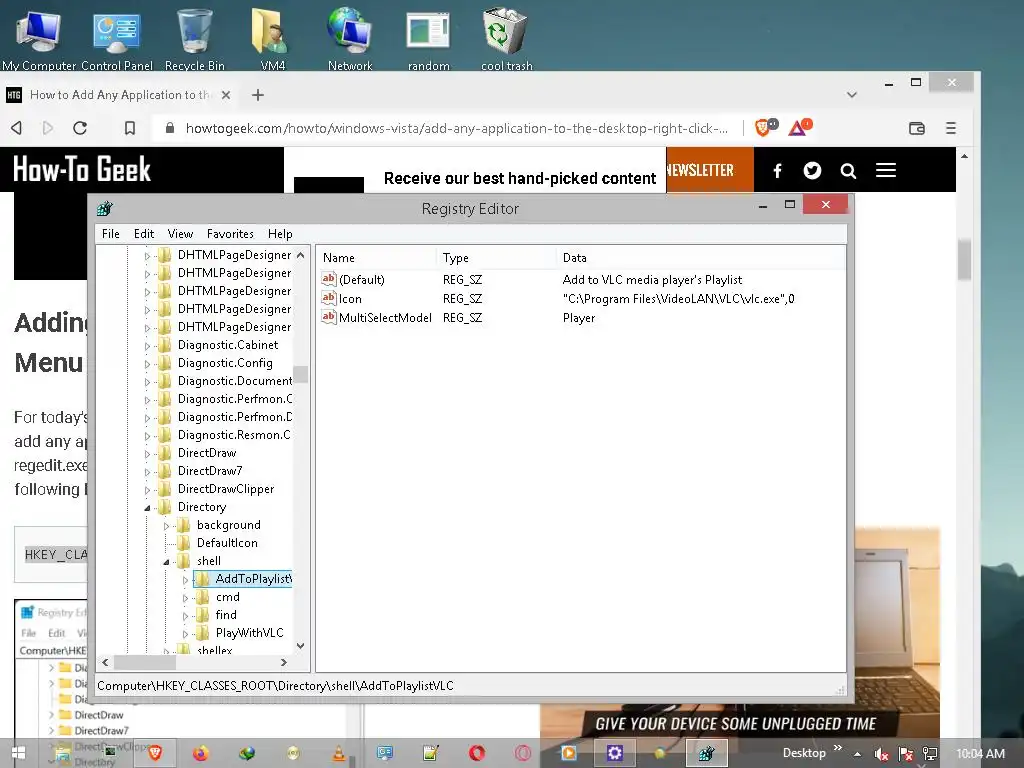Click the Desktop toolbar label in taskbar

804,753
